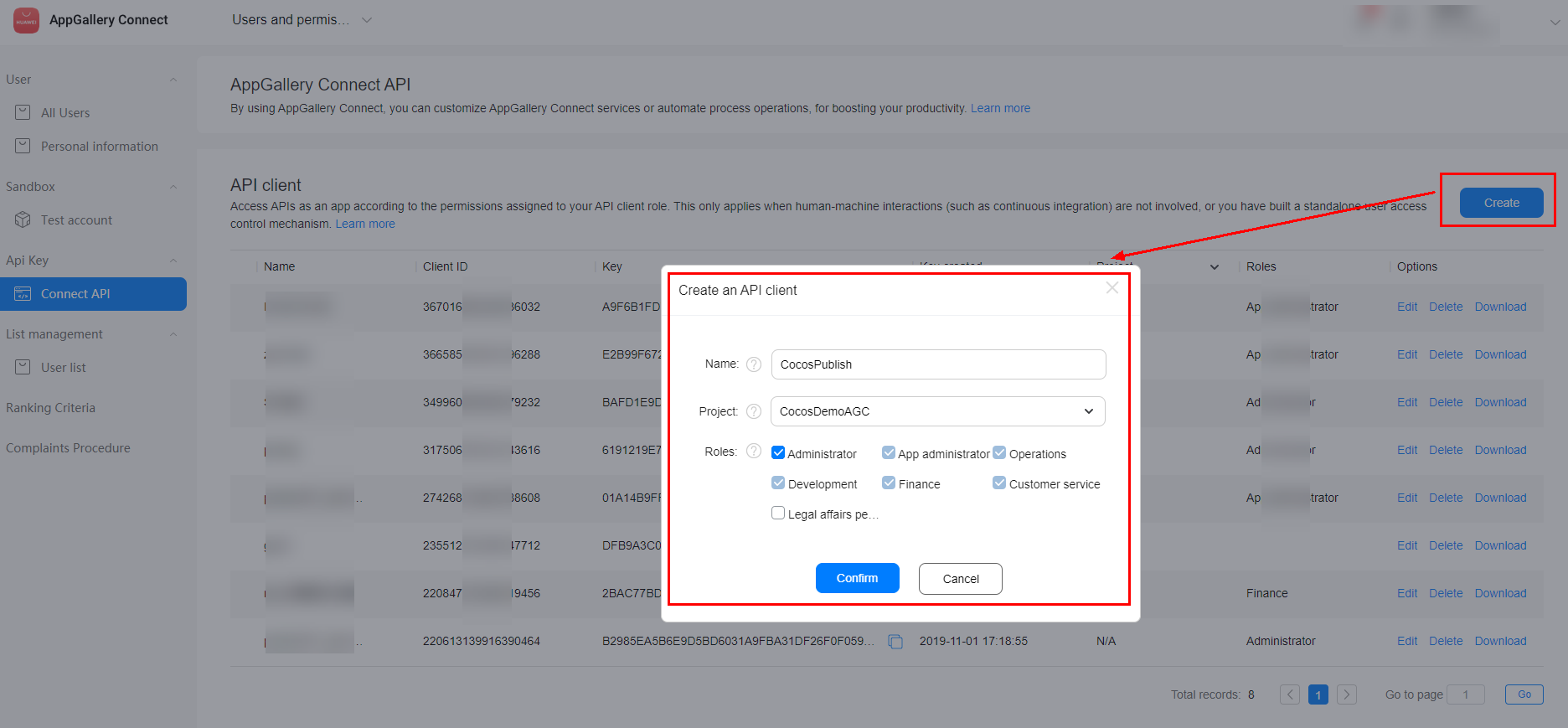The width and height of the screenshot is (1568, 728).
Task: Open Complaints Procedure in the sidebar
Action: tap(68, 448)
